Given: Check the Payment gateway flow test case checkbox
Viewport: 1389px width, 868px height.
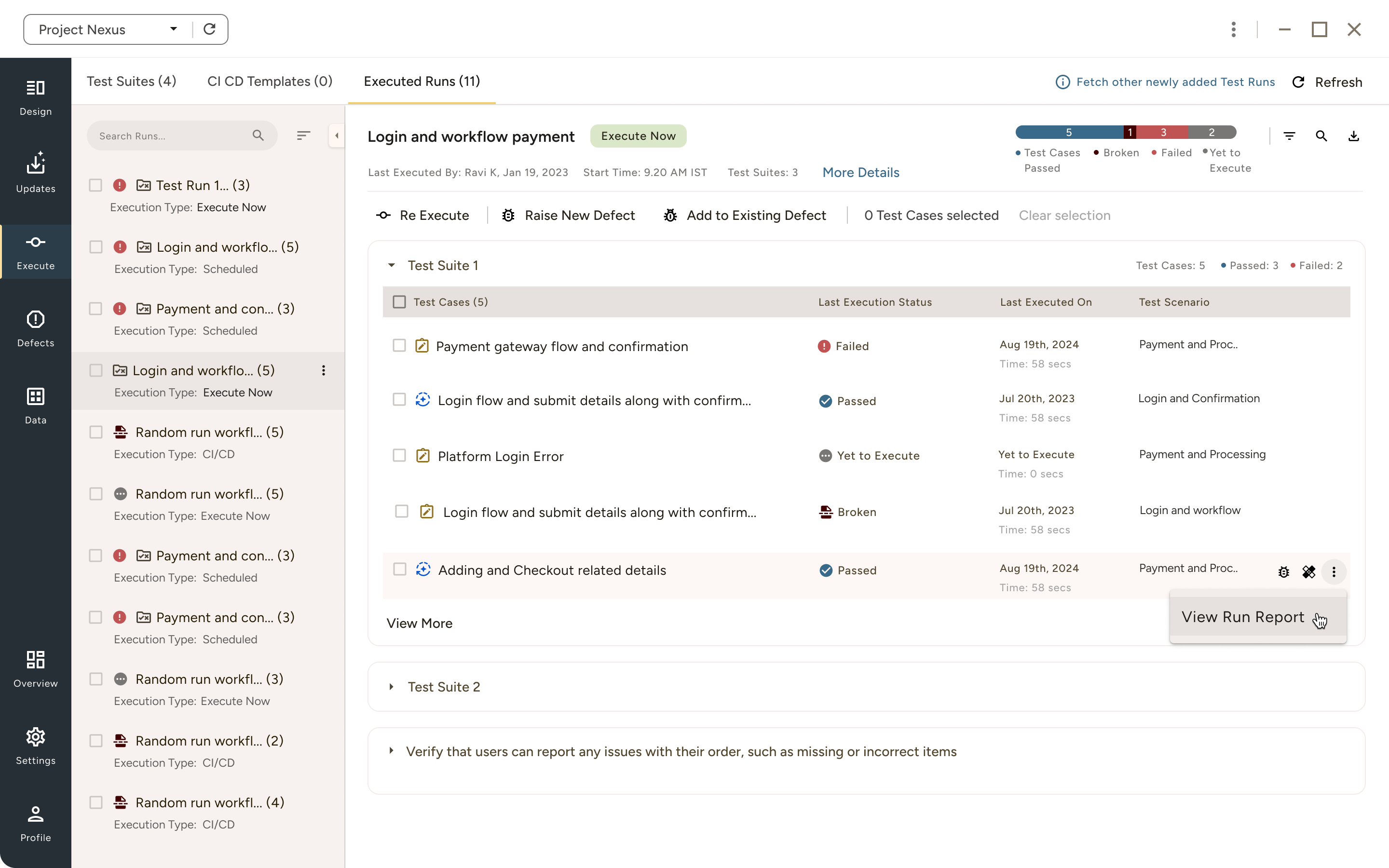Looking at the screenshot, I should click(400, 346).
